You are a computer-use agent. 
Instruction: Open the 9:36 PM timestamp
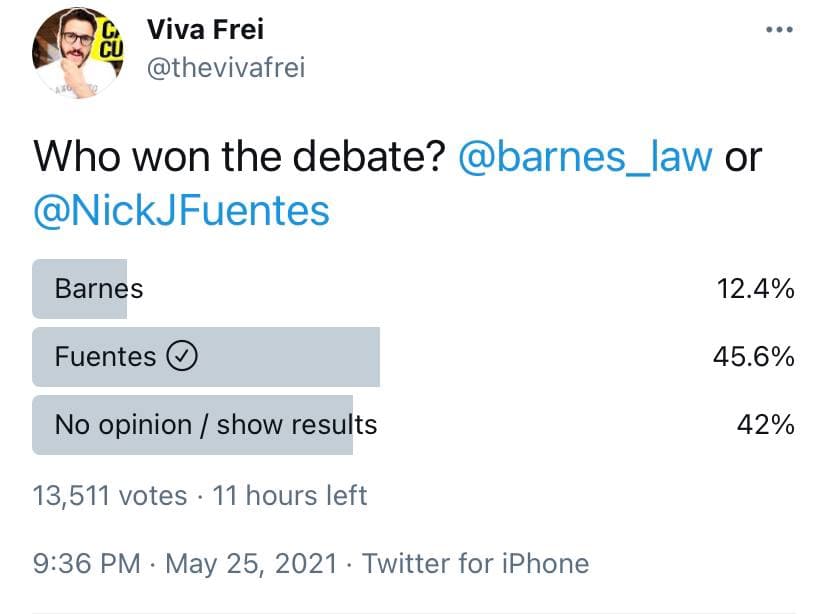87,563
